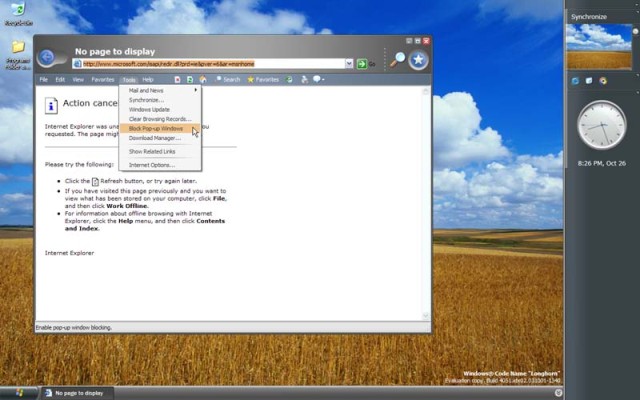Click the green Refresh toolbar icon
The image size is (640, 400).
click(x=190, y=80)
